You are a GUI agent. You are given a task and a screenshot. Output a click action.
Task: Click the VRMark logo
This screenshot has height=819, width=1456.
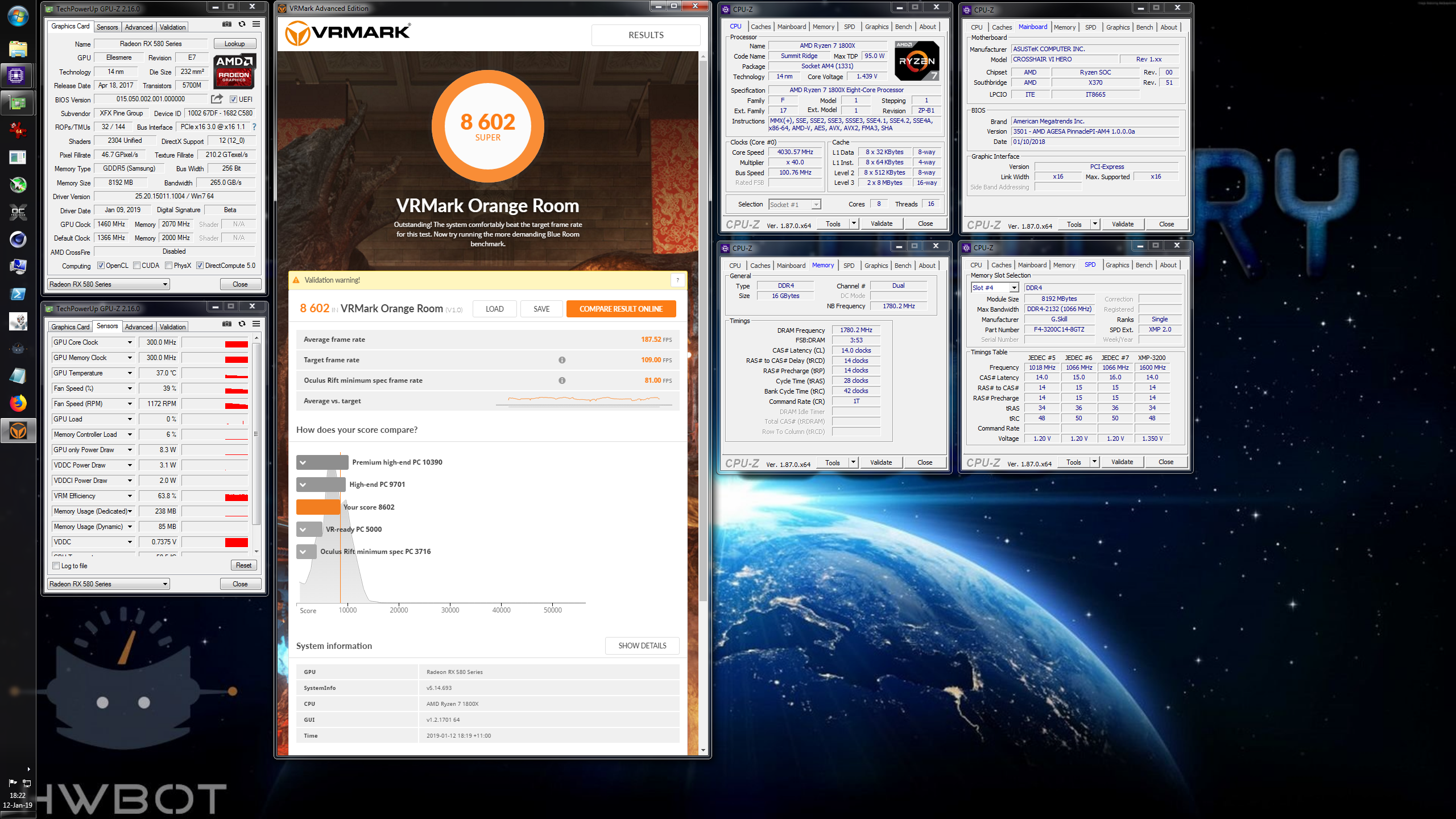348,33
